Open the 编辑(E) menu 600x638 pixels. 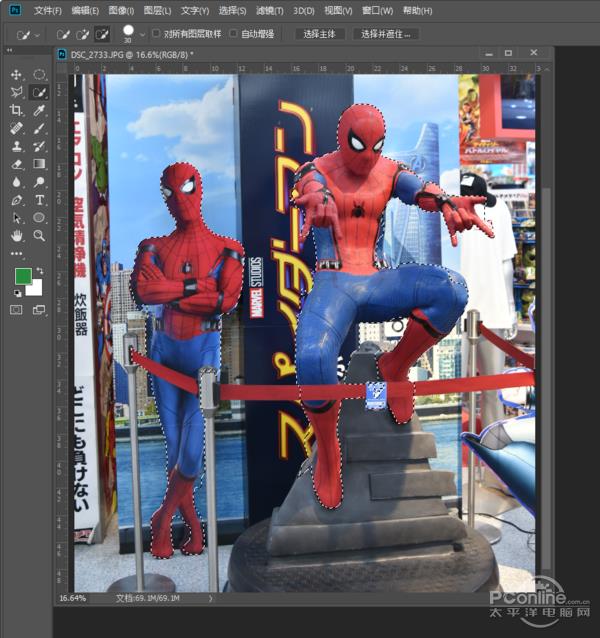click(x=85, y=11)
